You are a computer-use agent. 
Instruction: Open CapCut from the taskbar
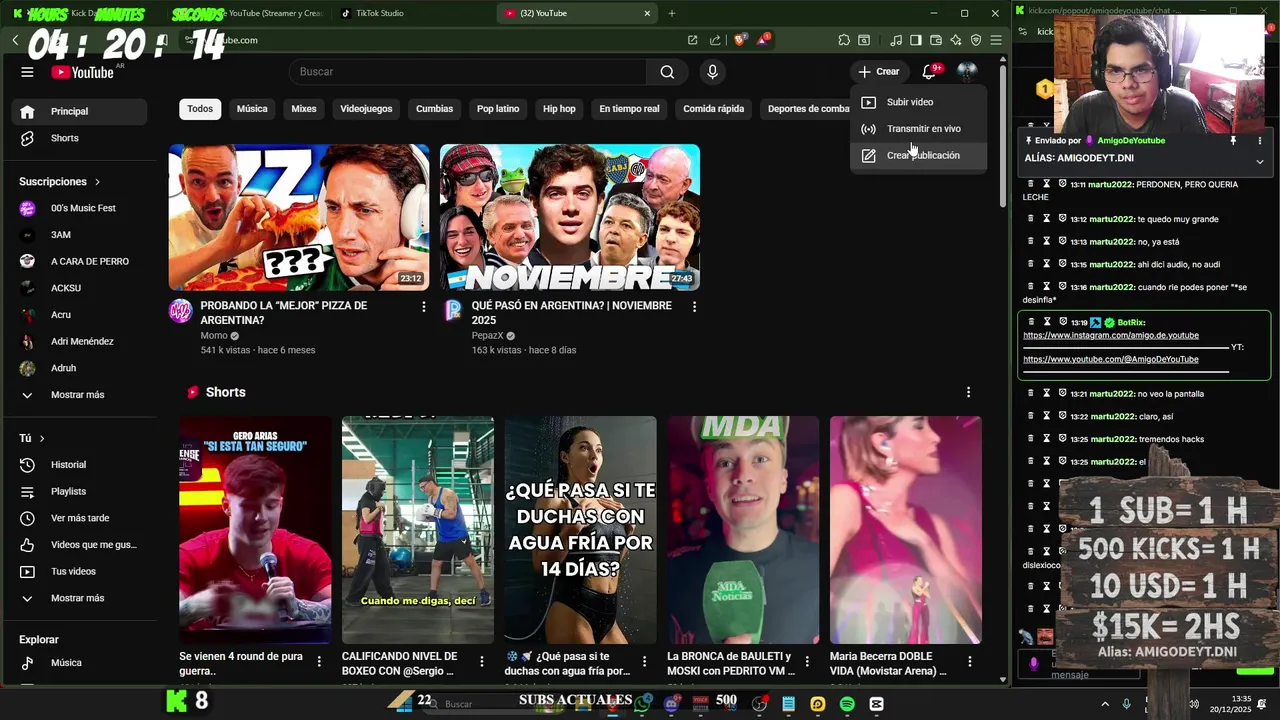tap(877, 704)
